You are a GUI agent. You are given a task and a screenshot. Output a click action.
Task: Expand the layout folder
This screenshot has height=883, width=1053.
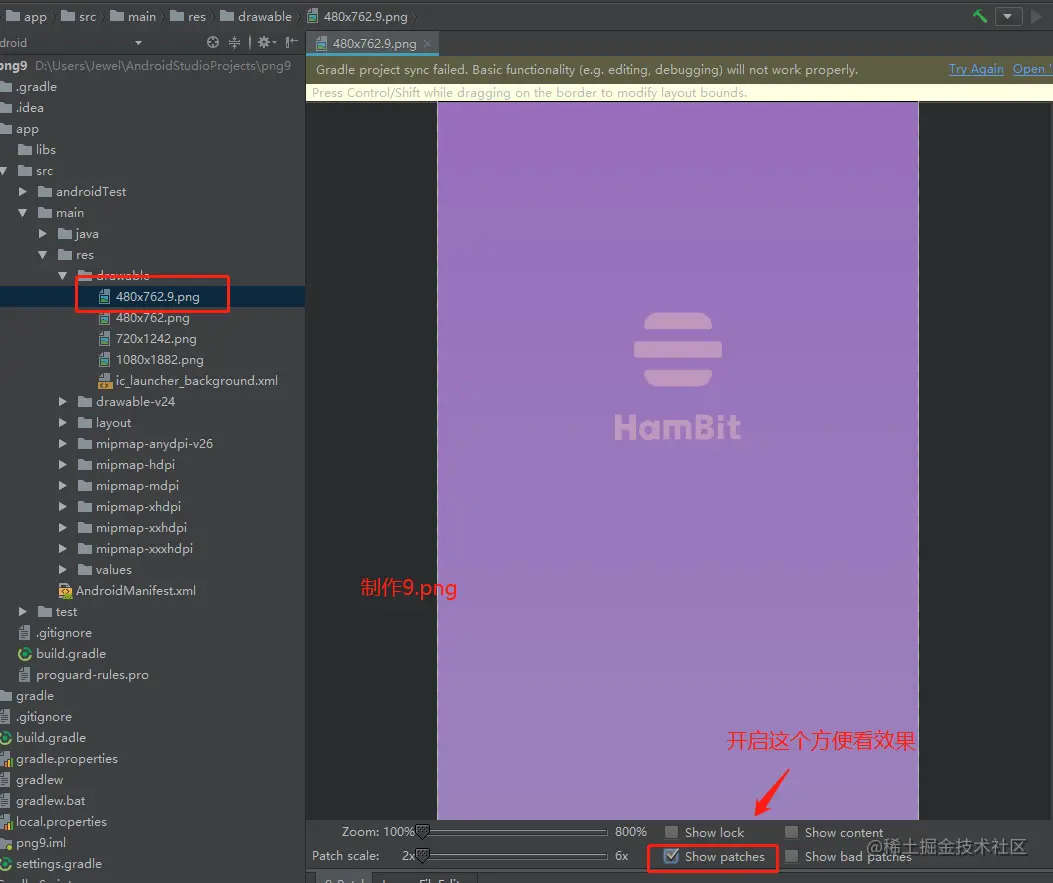(x=62, y=423)
